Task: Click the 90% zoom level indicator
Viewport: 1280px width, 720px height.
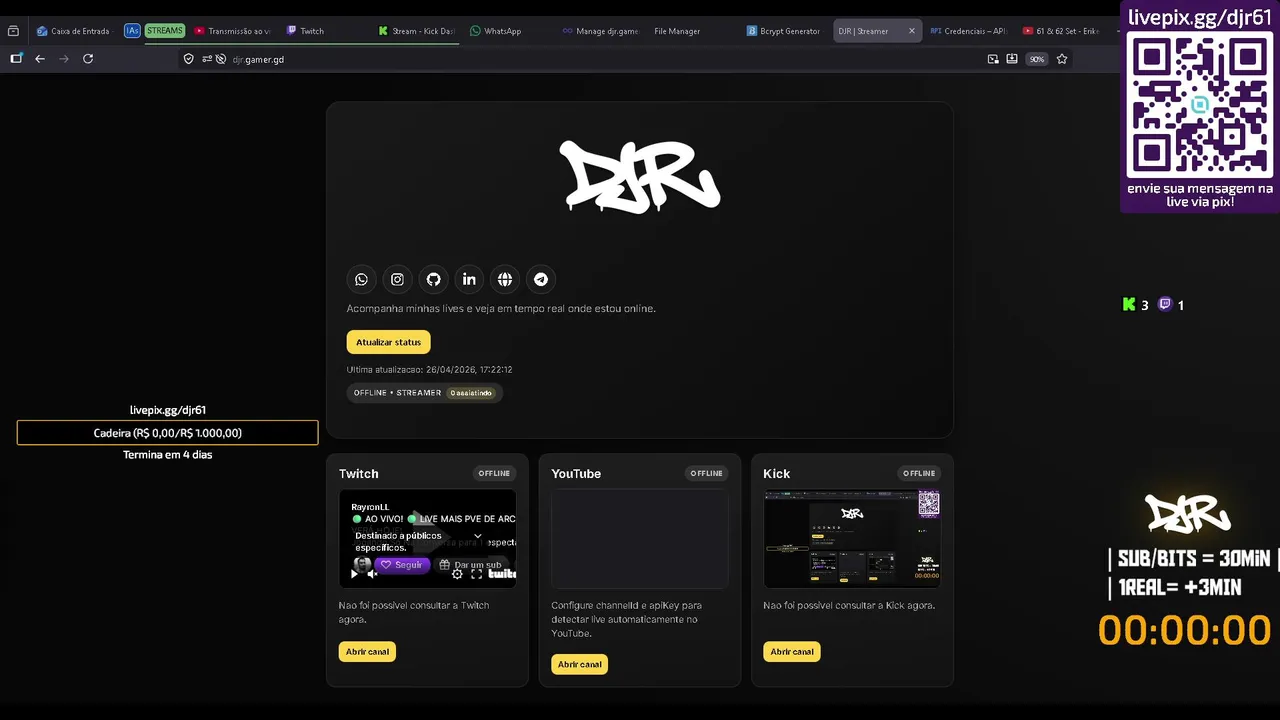Action: (x=1037, y=59)
